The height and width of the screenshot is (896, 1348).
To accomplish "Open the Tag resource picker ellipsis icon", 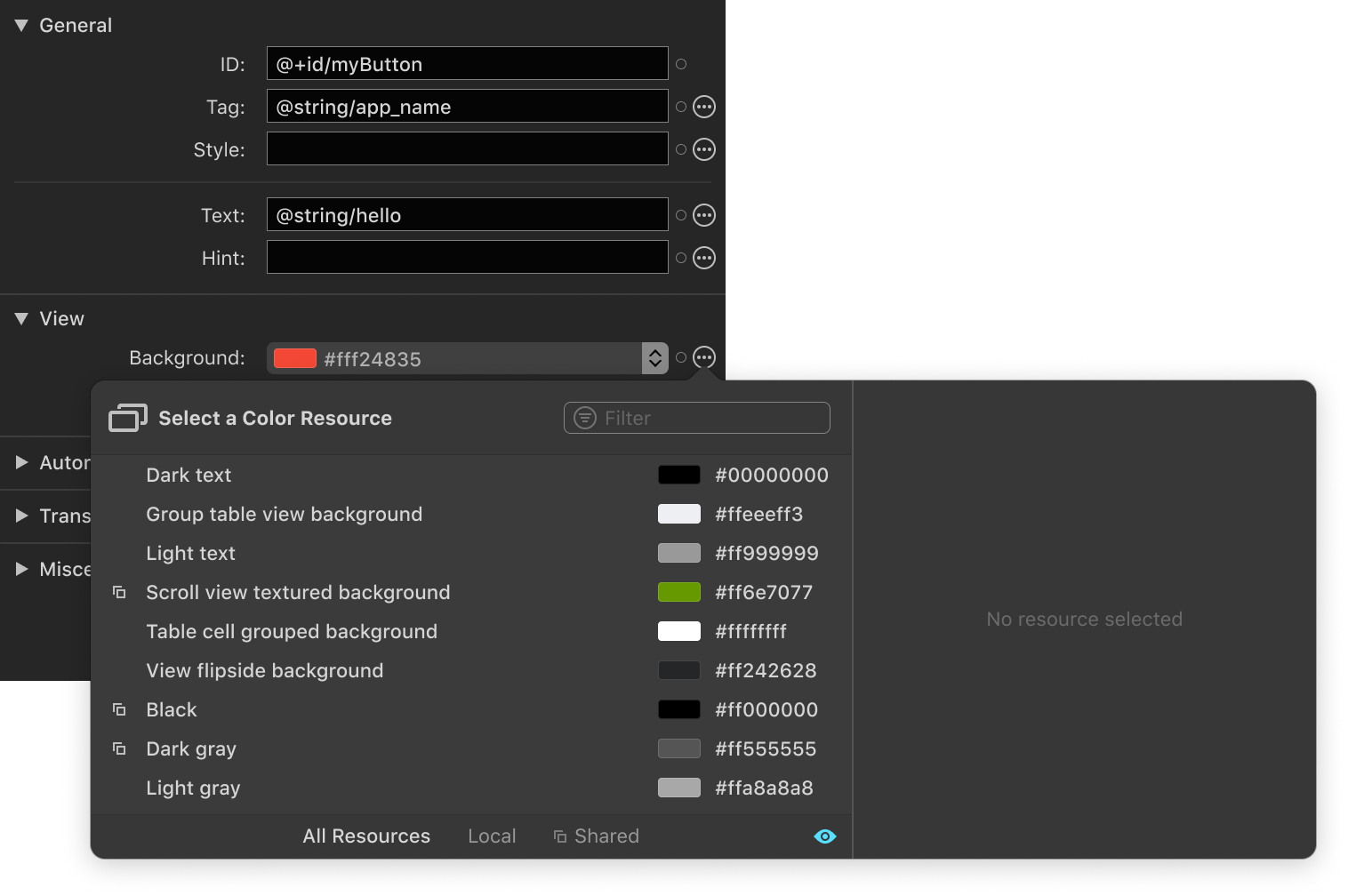I will (703, 107).
